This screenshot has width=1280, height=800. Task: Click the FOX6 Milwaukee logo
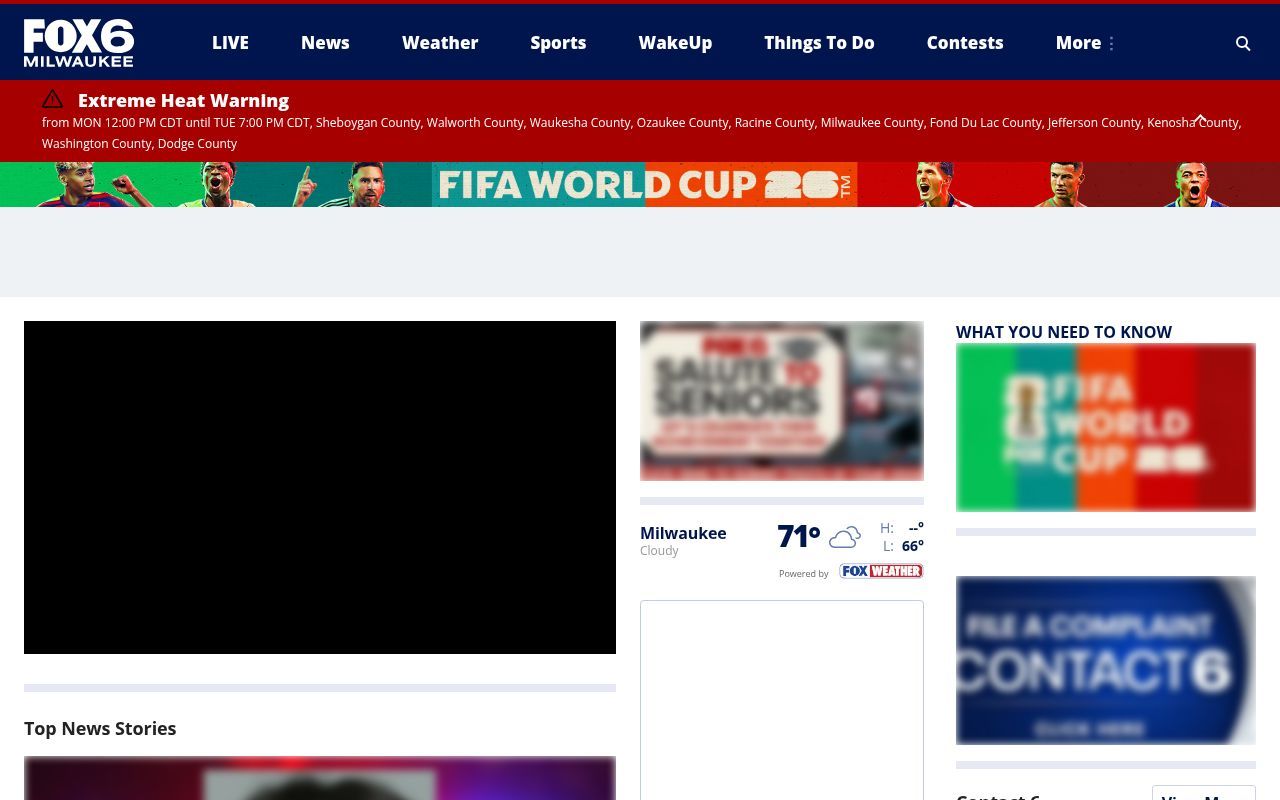[x=79, y=43]
